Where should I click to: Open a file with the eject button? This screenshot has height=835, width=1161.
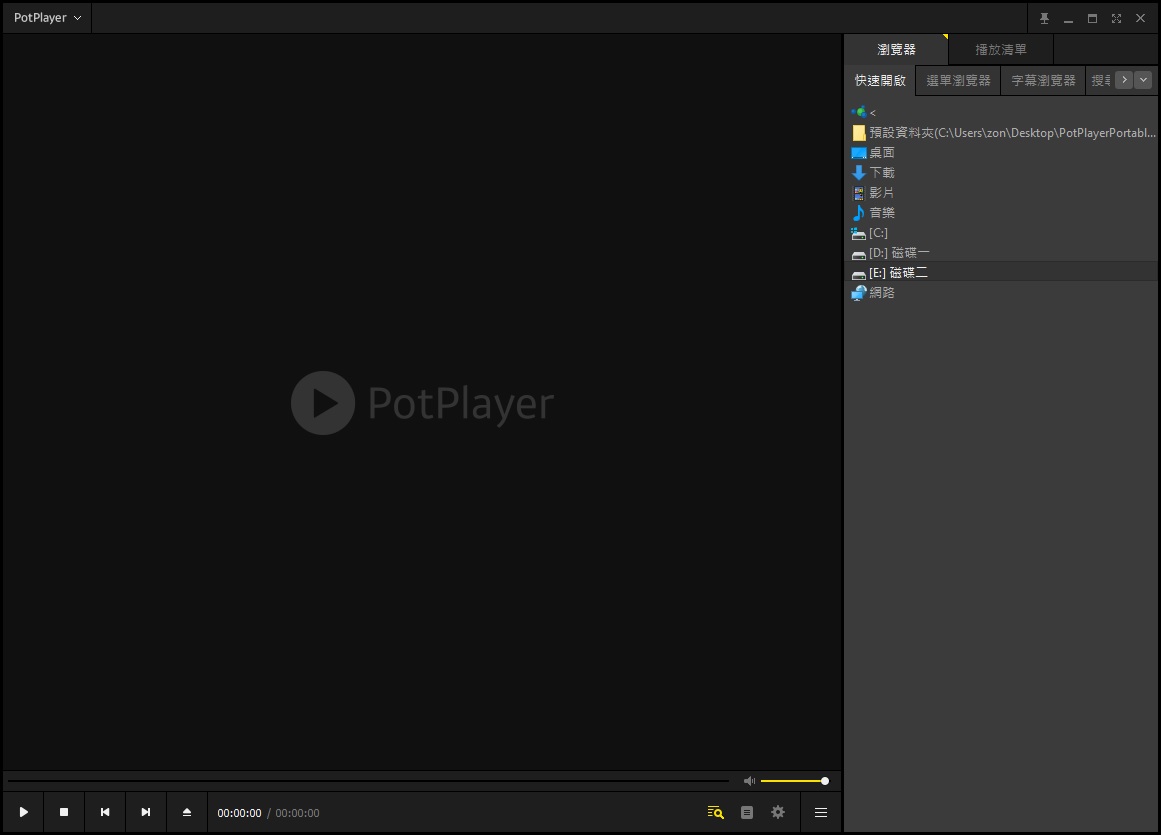[187, 812]
